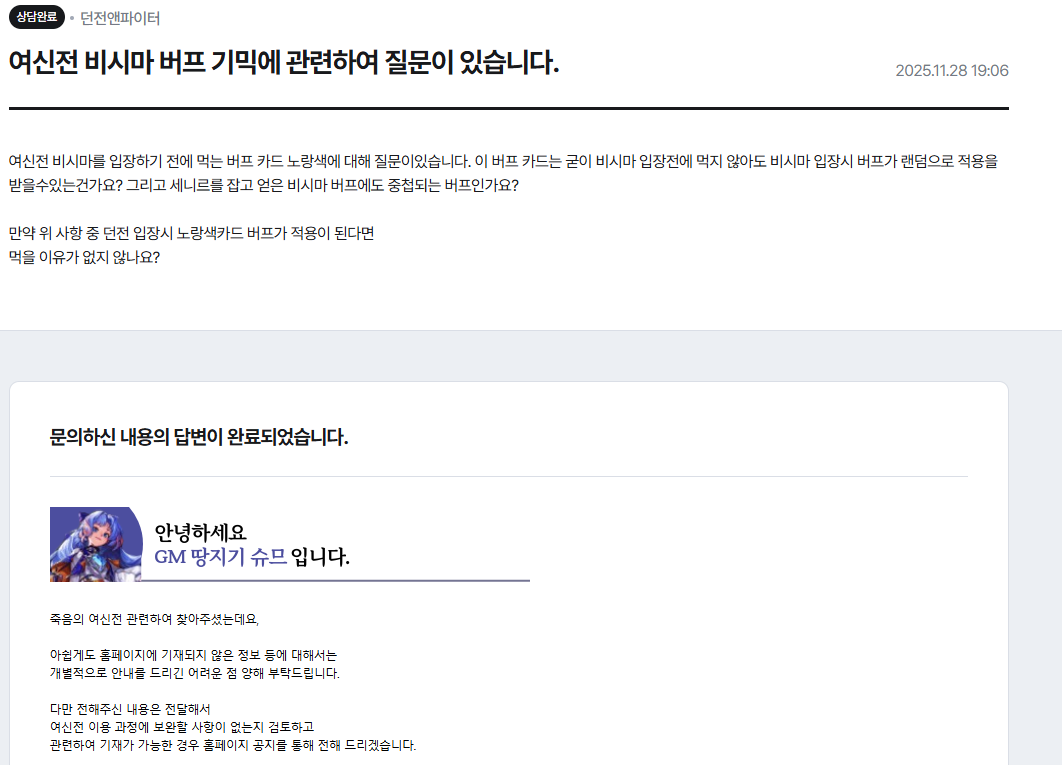Click the reply line starting 아쉽게도 홈페이지에 기재되지

pos(193,655)
